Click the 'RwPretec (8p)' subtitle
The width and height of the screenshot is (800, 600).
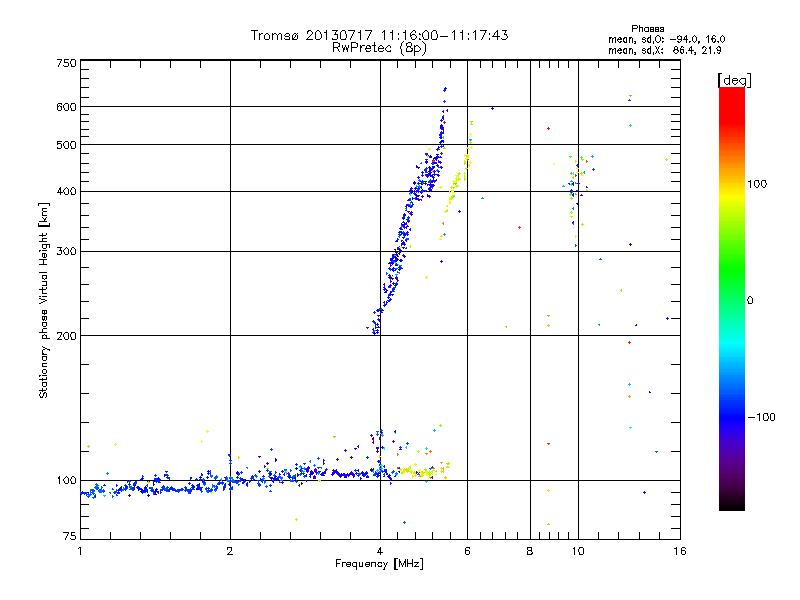pyautogui.click(x=379, y=48)
